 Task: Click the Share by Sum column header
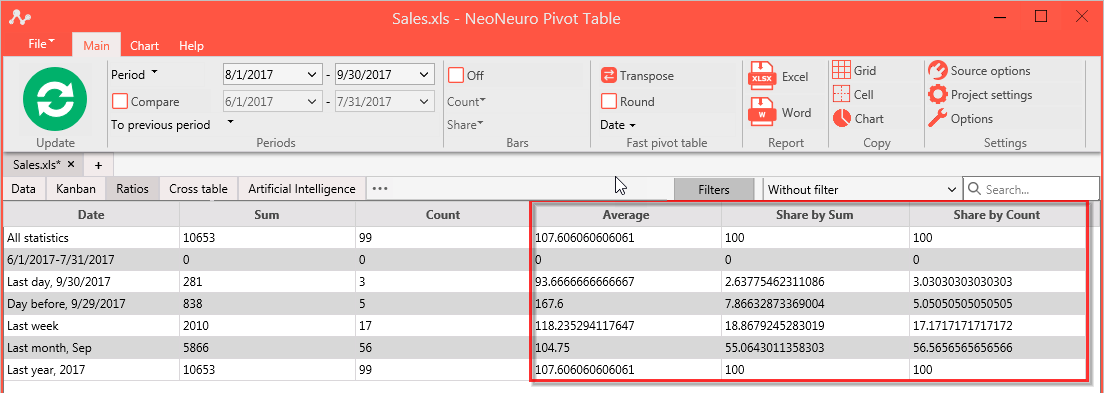pos(815,215)
